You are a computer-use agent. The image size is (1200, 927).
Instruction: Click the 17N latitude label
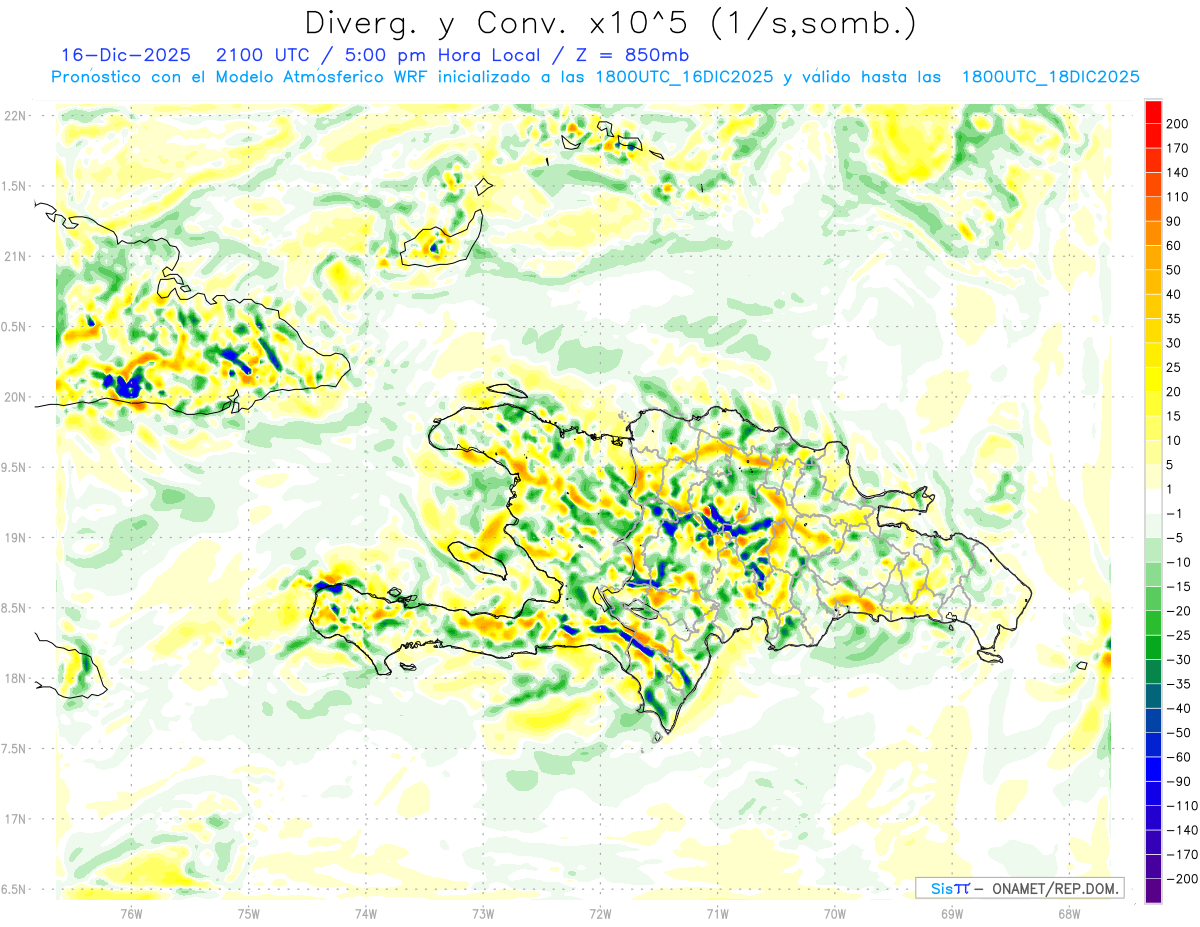[15, 819]
